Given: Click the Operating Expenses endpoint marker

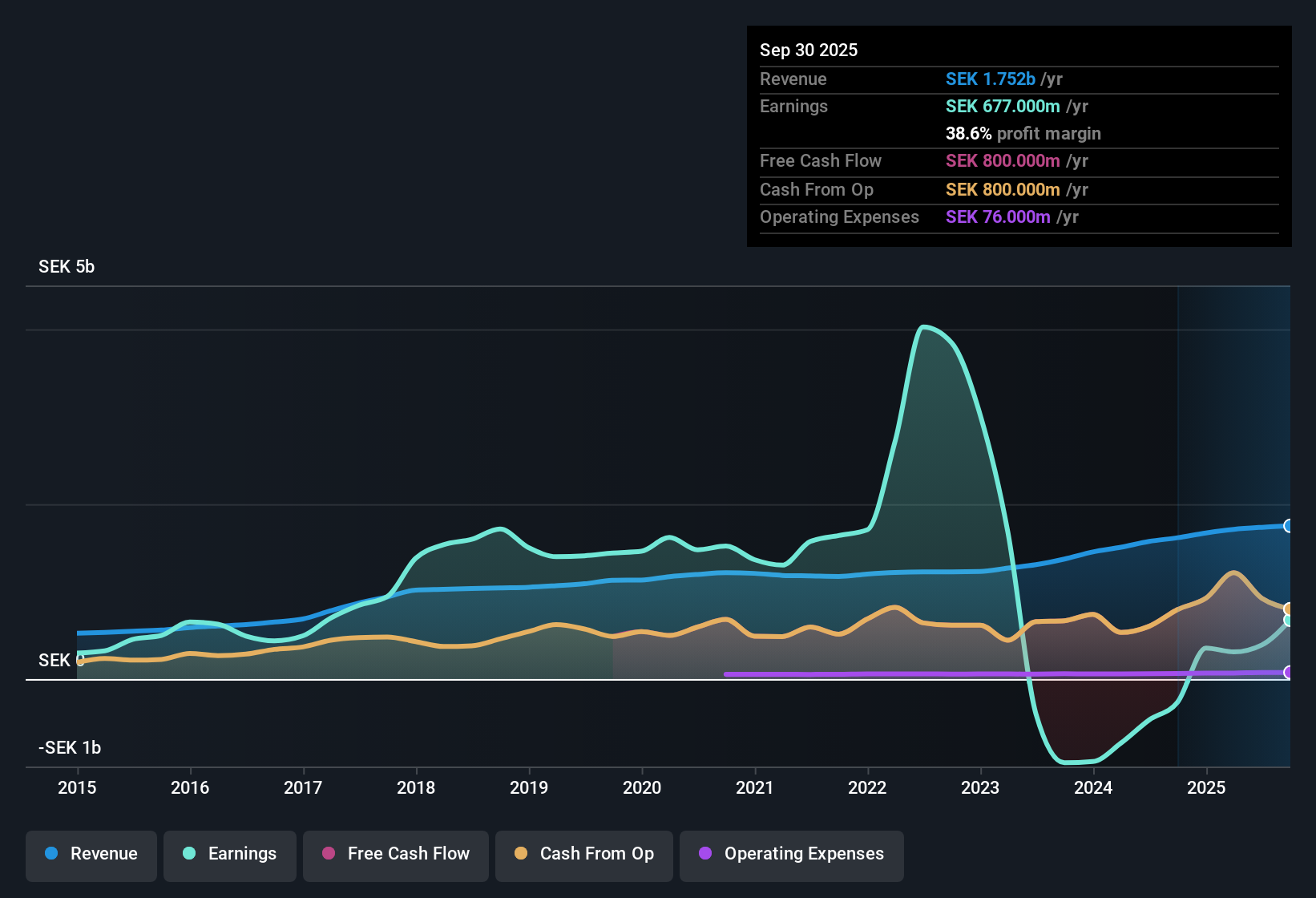Looking at the screenshot, I should (x=1289, y=673).
